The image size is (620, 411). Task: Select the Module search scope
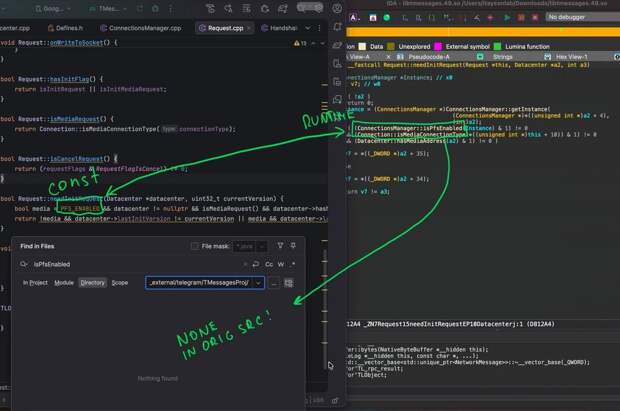coord(63,283)
